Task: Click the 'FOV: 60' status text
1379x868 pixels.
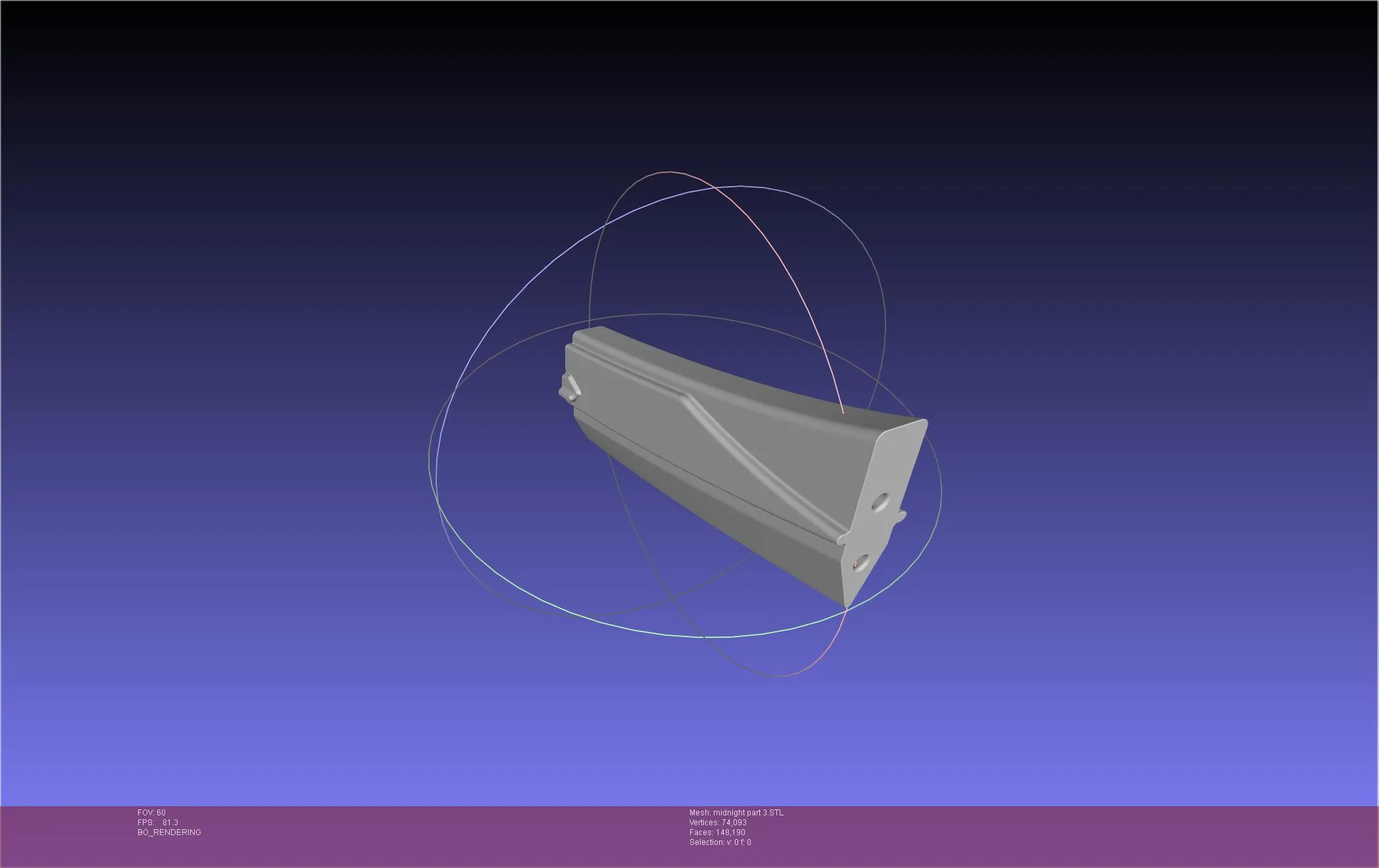Action: [x=151, y=813]
